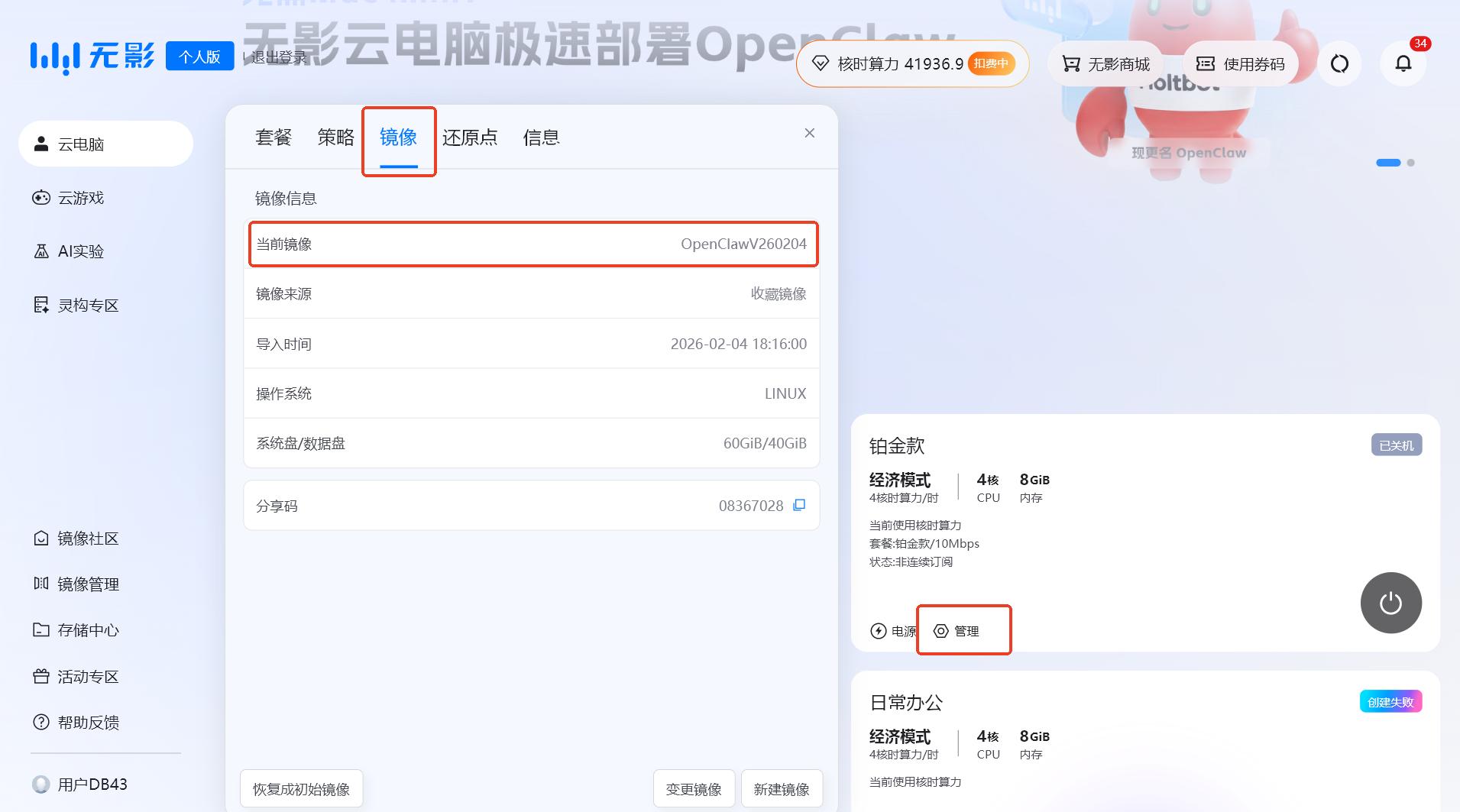1460x812 pixels.
Task: Click the second banner carousel dot
Action: click(1410, 163)
